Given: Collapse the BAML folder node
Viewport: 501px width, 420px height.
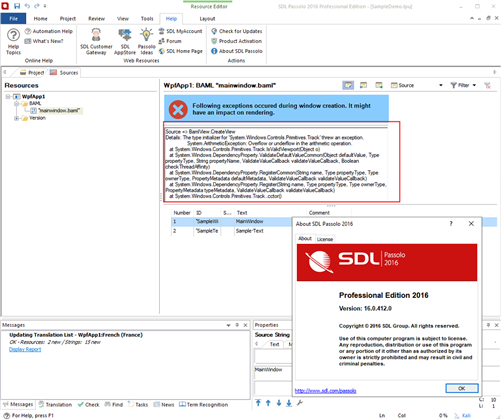Looking at the screenshot, I should [16, 104].
